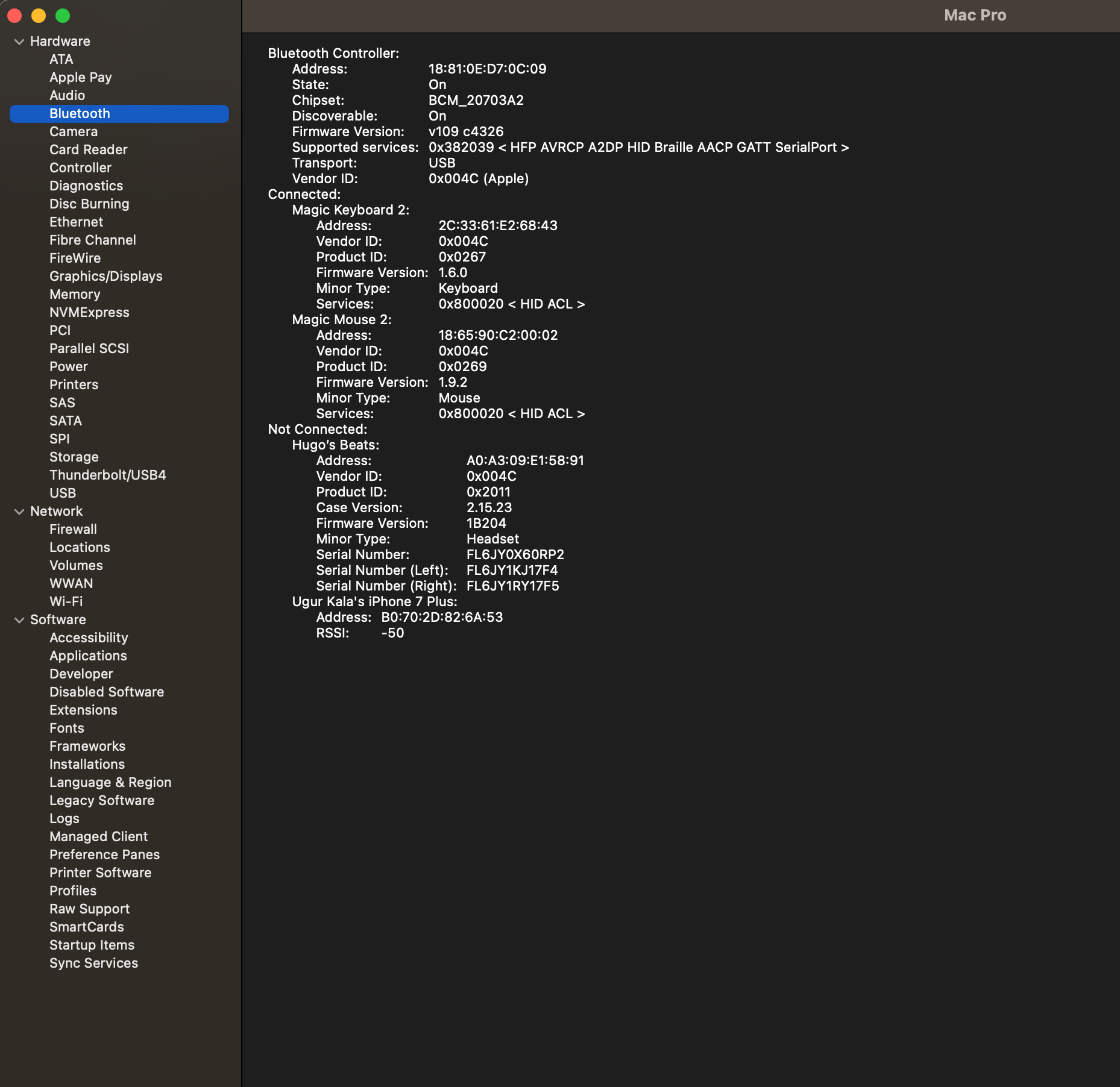This screenshot has width=1120, height=1087.
Task: Select NVMExpress in the sidebar
Action: (89, 312)
